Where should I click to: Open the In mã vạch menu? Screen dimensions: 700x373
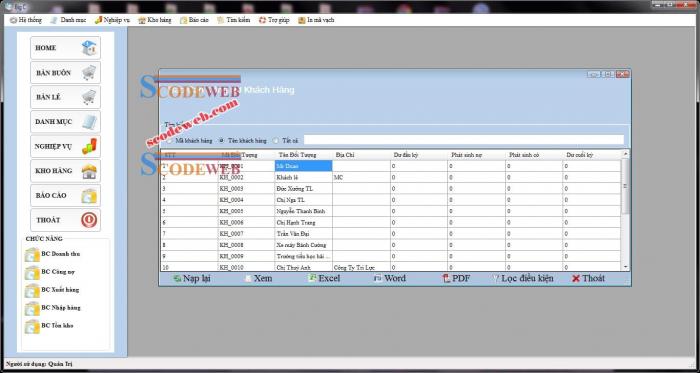[316, 20]
